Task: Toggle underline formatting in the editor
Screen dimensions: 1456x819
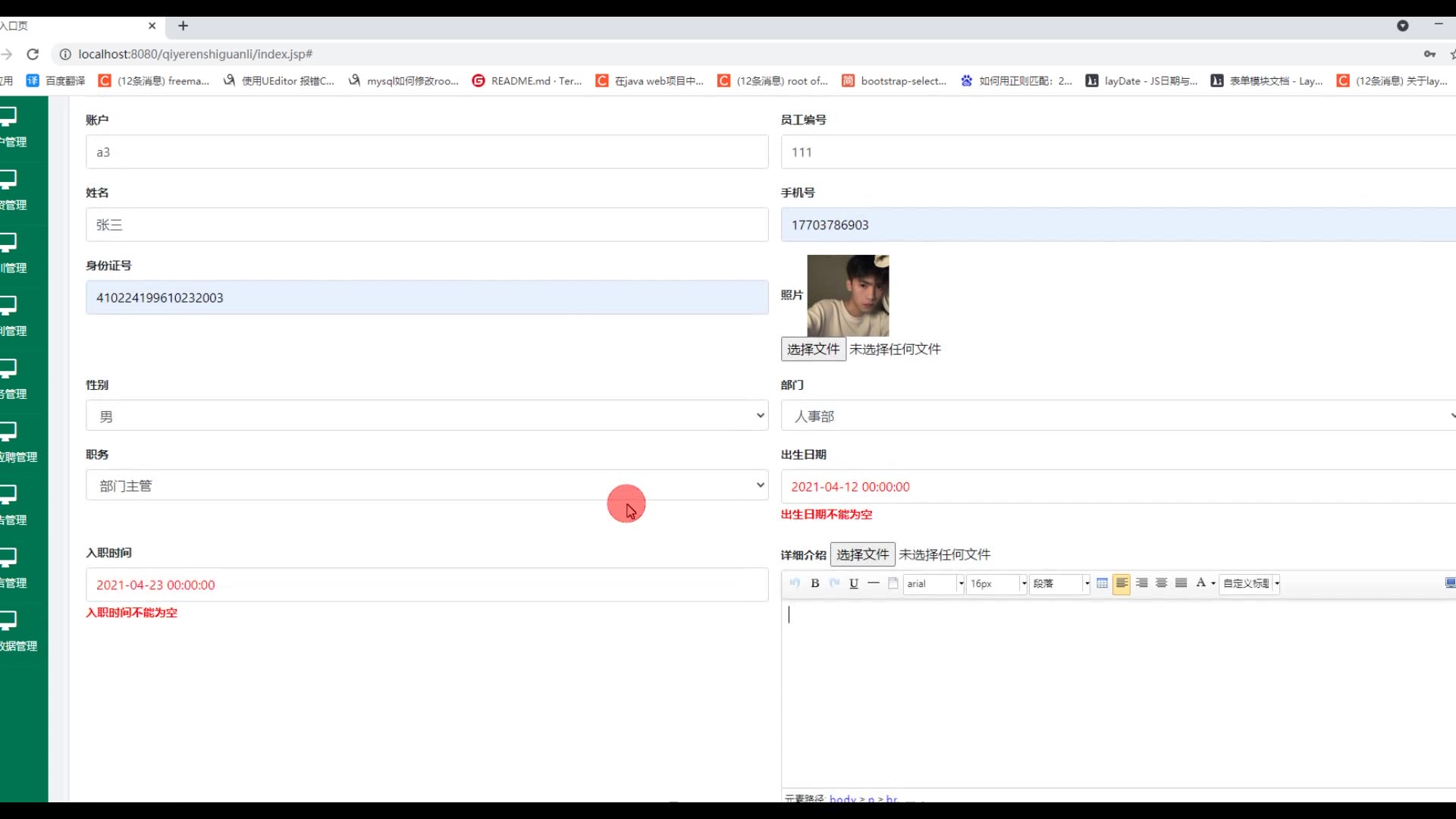Action: 854,583
